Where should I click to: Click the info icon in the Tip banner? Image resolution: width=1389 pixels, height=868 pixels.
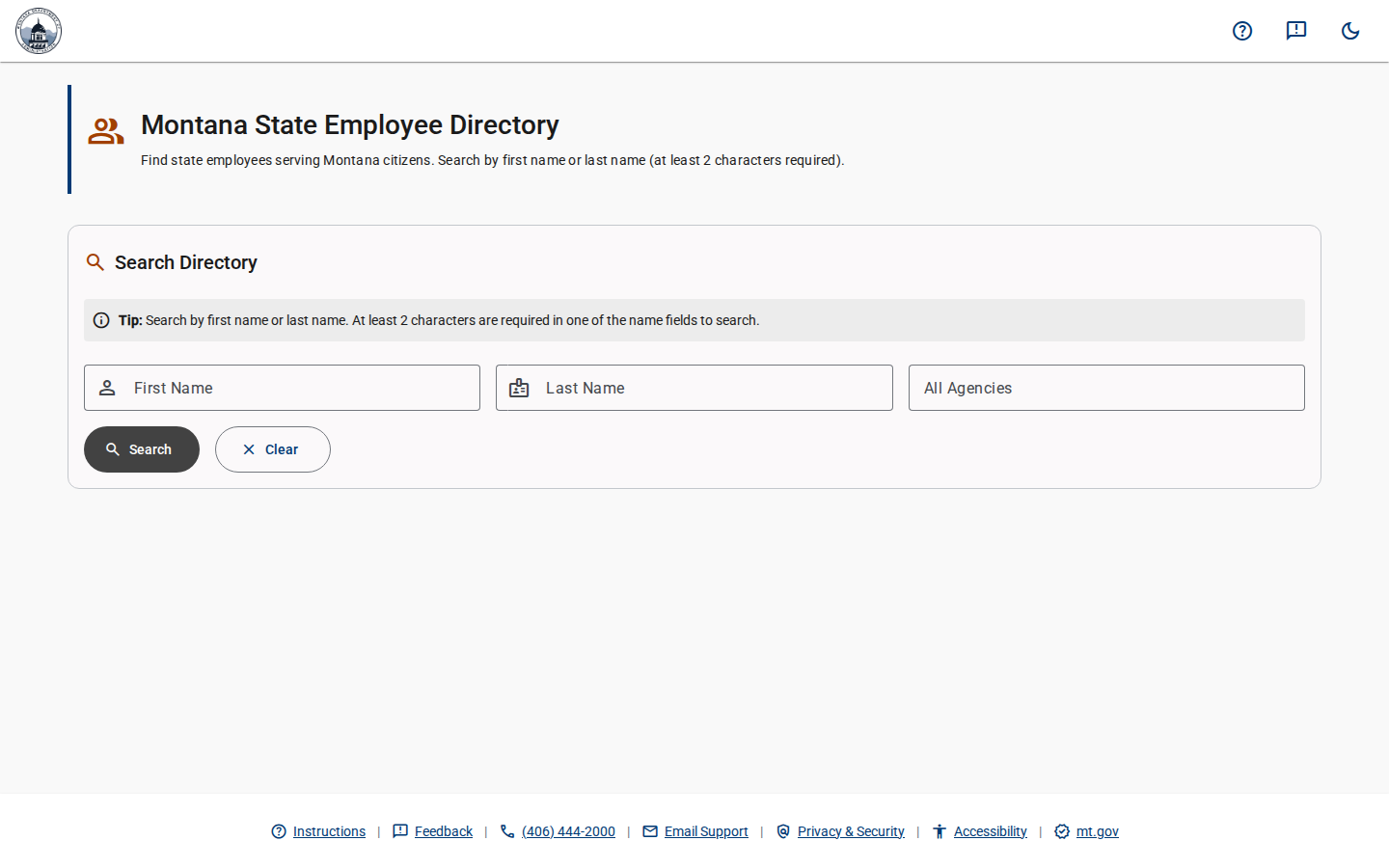pos(101,320)
